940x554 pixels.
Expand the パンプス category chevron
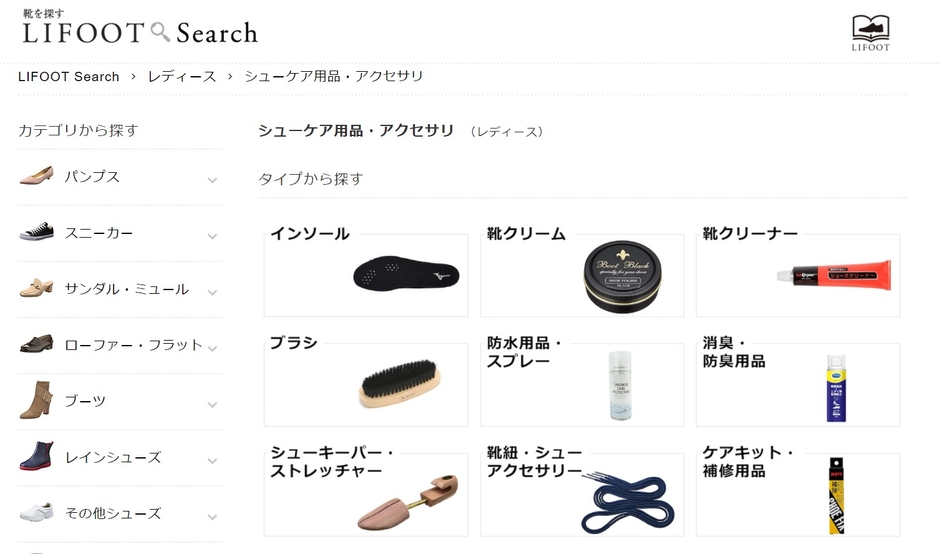click(x=212, y=180)
